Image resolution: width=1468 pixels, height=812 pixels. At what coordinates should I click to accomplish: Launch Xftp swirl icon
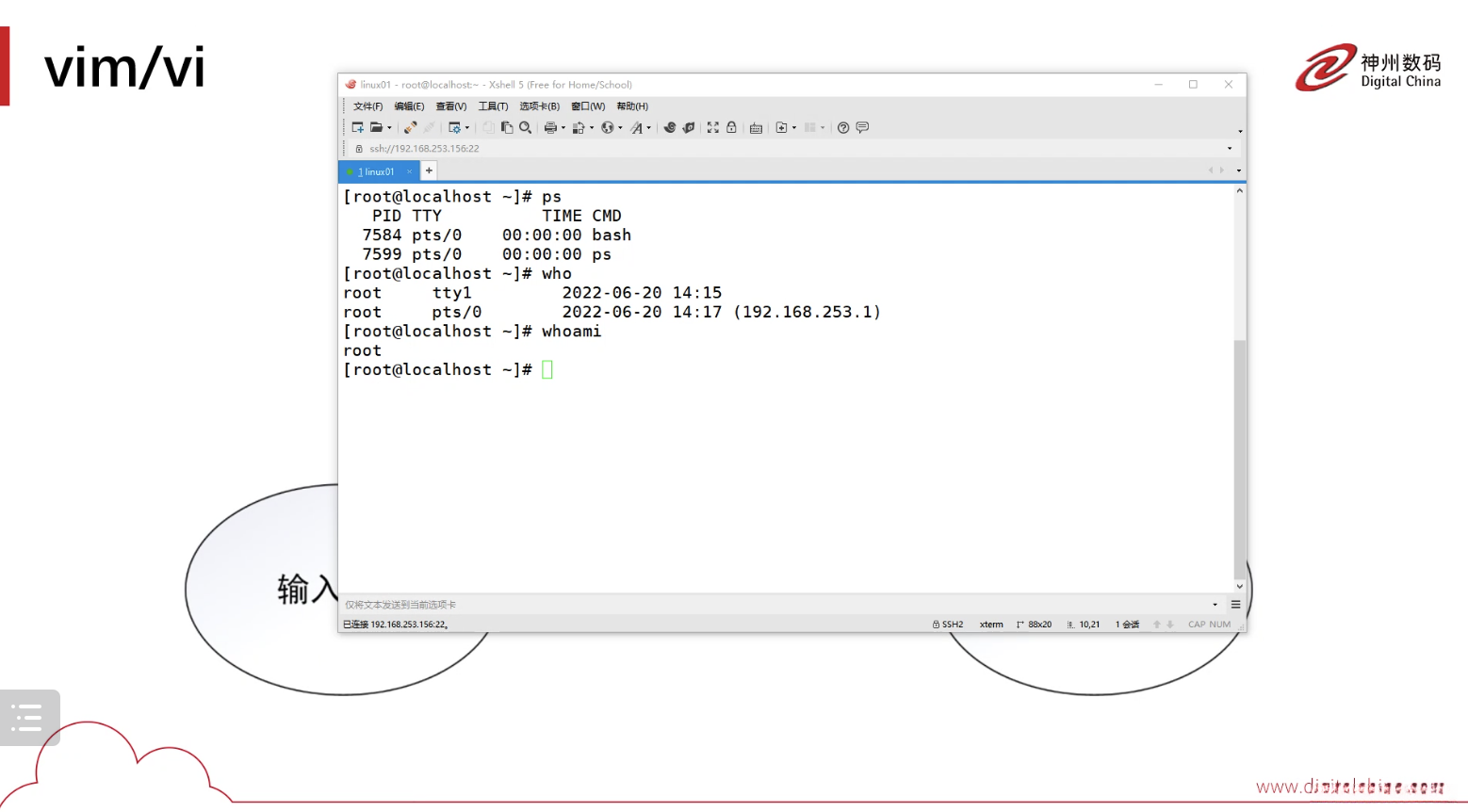(x=670, y=127)
